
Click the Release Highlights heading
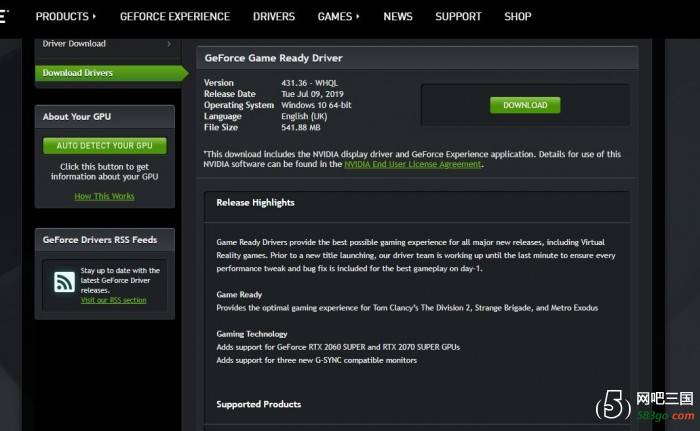(x=255, y=203)
